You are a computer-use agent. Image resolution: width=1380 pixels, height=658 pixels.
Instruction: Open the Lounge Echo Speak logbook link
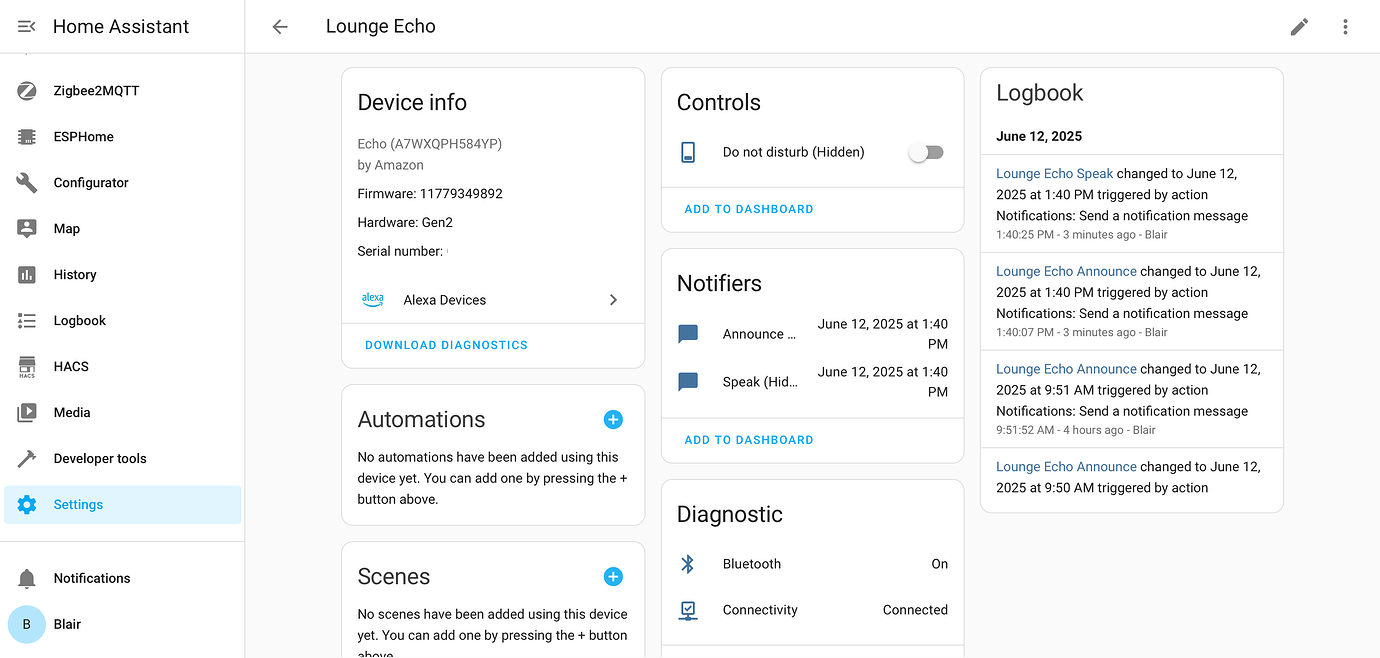click(x=1054, y=173)
